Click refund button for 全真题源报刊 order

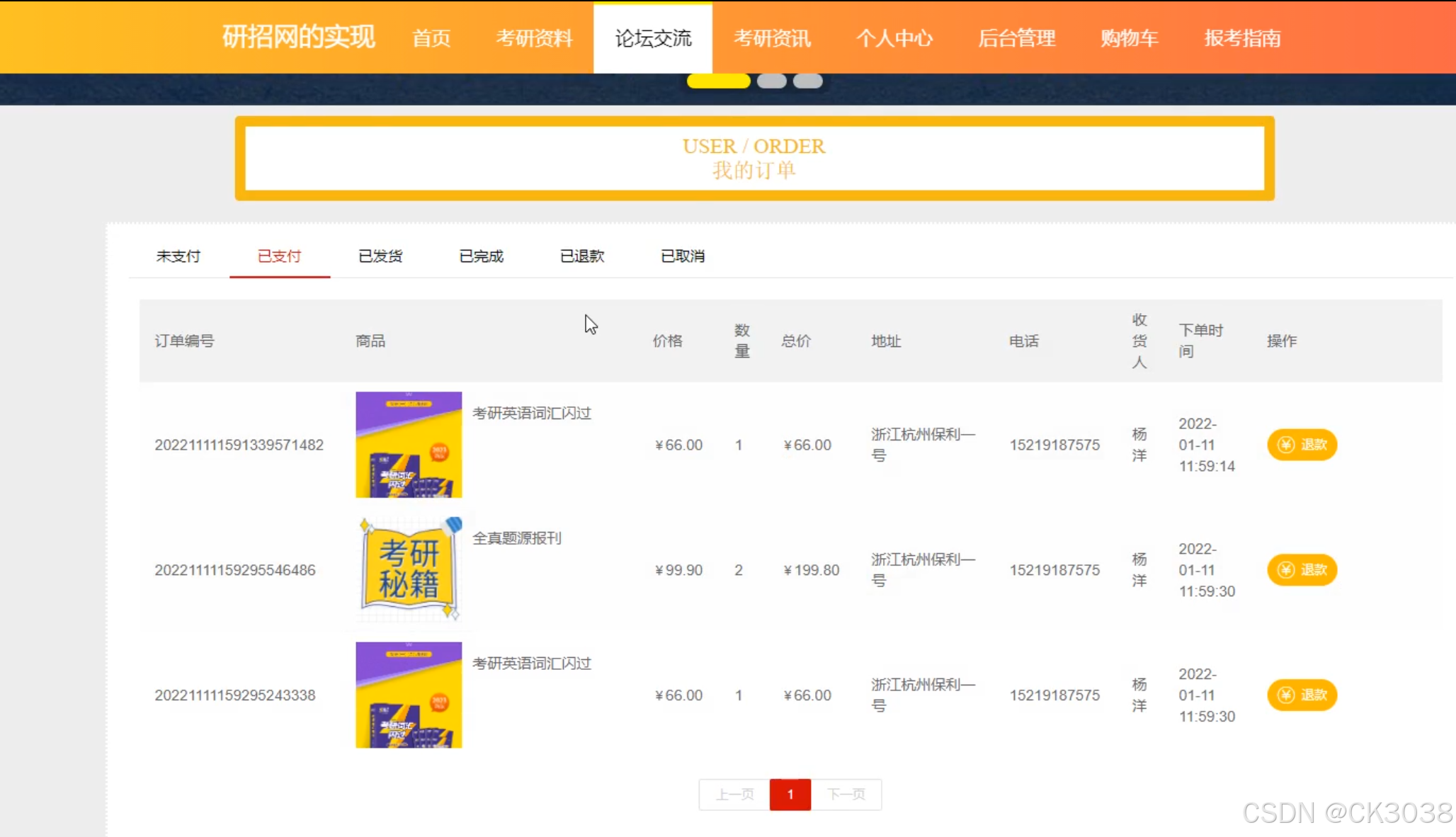[x=1302, y=570]
